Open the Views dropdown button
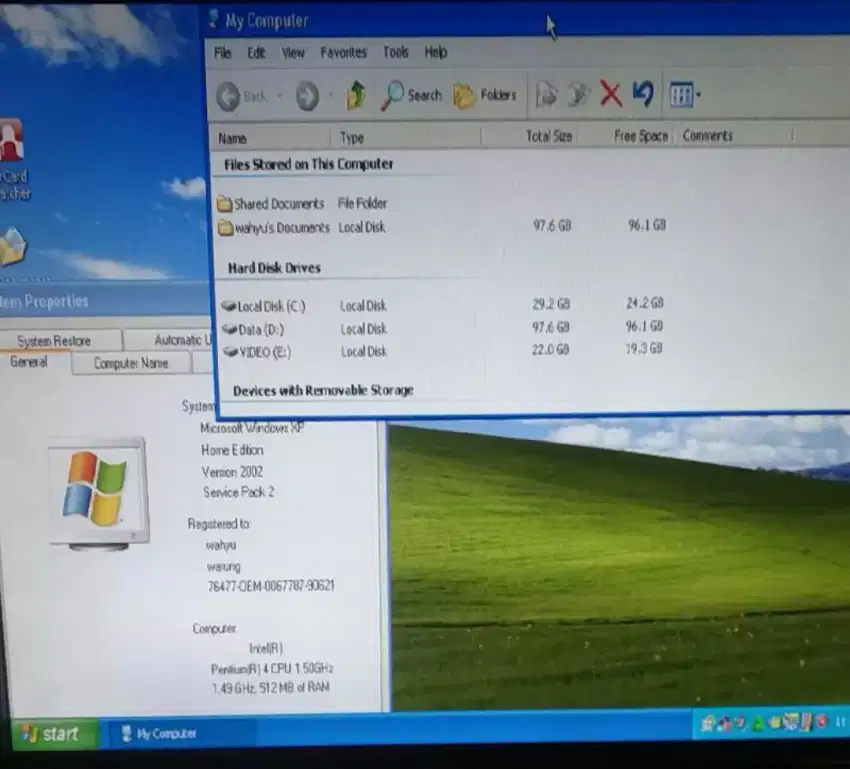 click(x=685, y=94)
